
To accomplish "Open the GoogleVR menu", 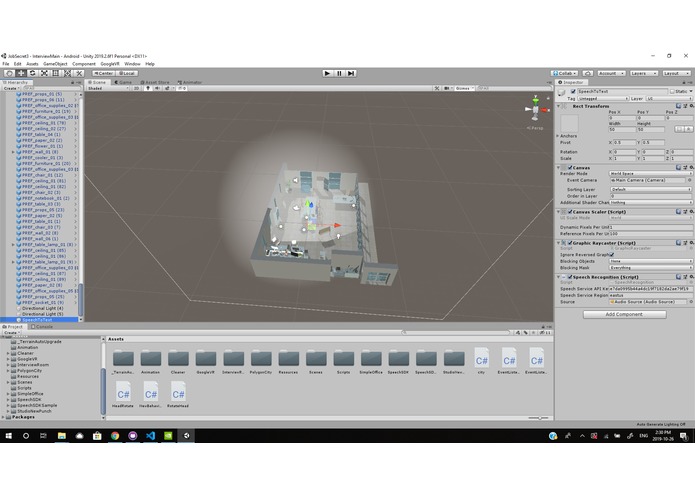I will 109,64.
